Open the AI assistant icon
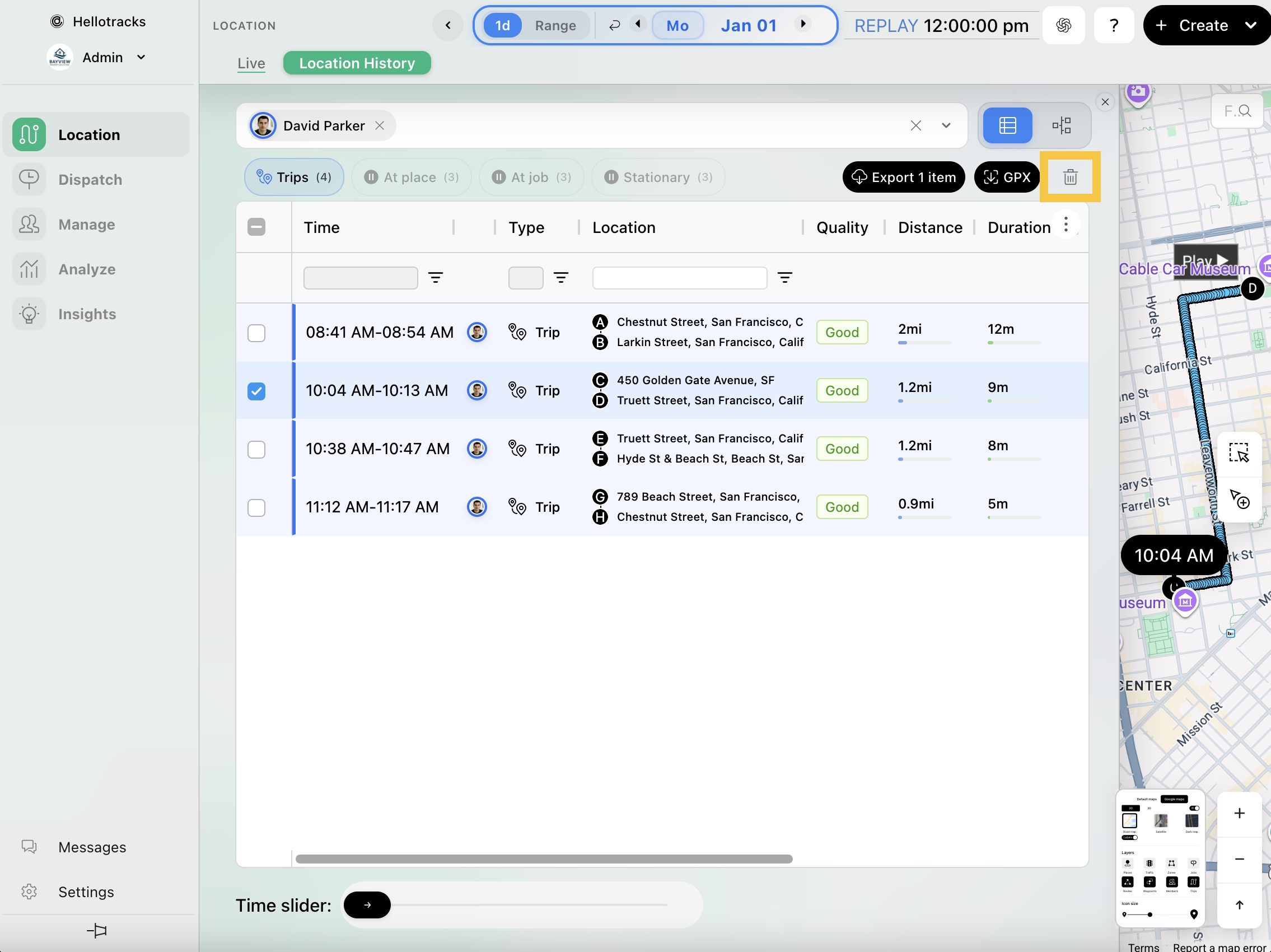Viewport: 1271px width, 952px height. pyautogui.click(x=1063, y=25)
